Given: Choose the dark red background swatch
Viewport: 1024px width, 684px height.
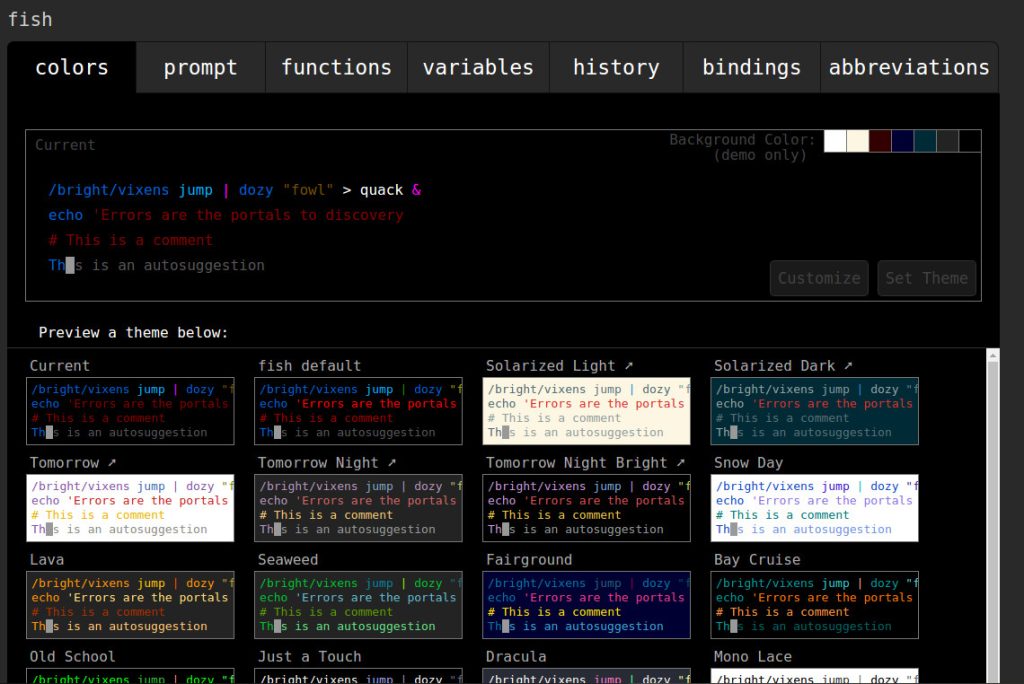Looking at the screenshot, I should tap(880, 141).
